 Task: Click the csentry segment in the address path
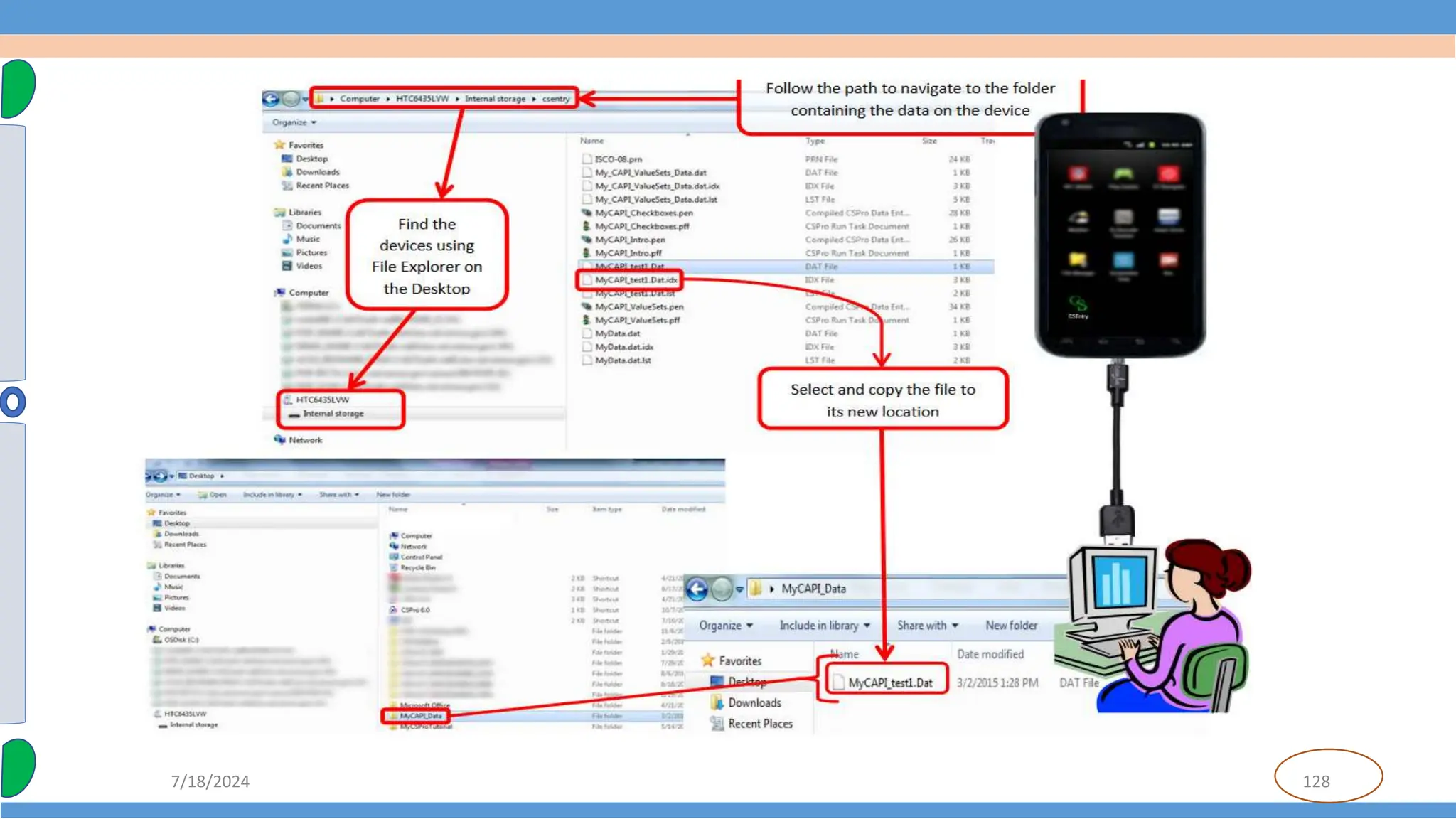coord(555,99)
